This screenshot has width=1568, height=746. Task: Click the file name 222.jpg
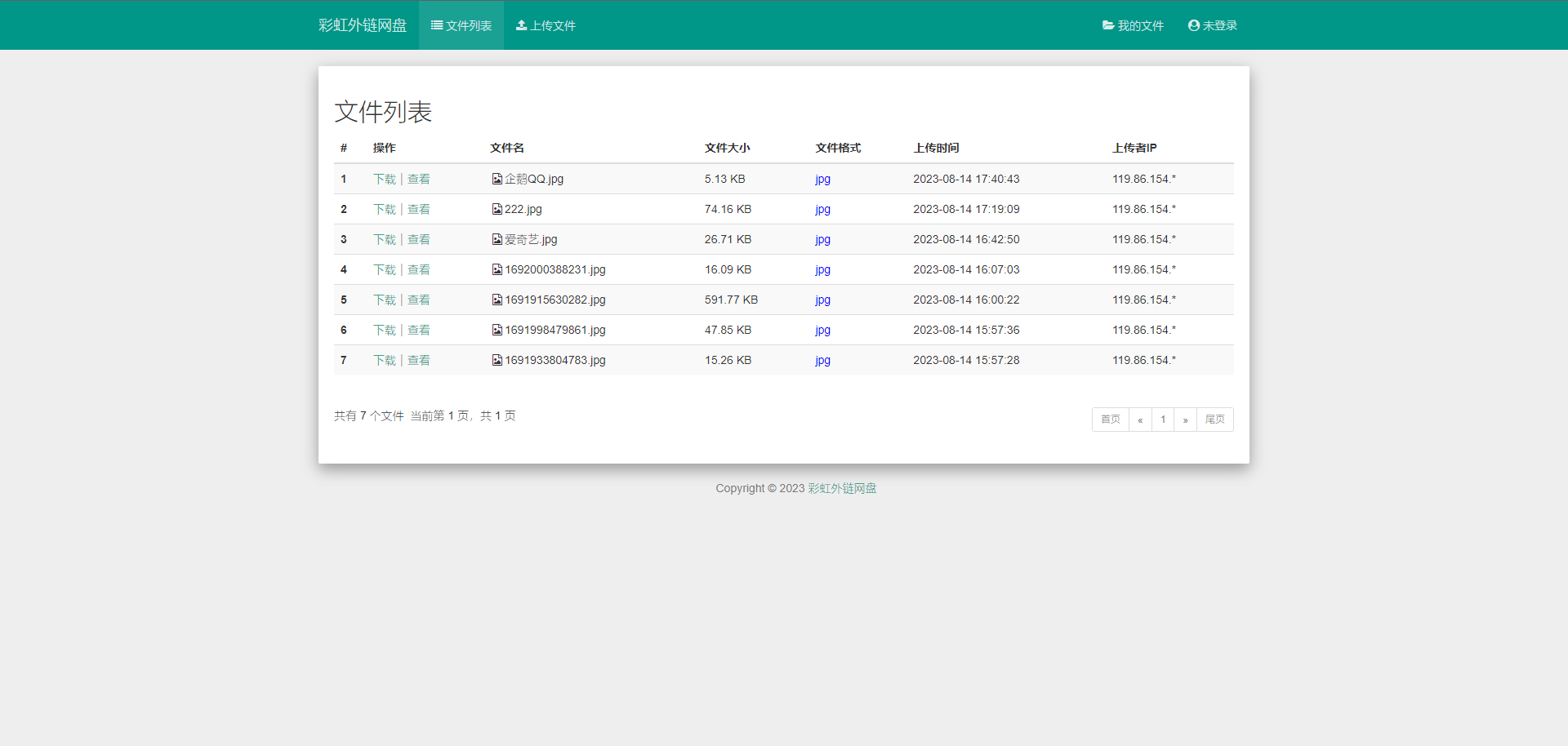click(523, 209)
